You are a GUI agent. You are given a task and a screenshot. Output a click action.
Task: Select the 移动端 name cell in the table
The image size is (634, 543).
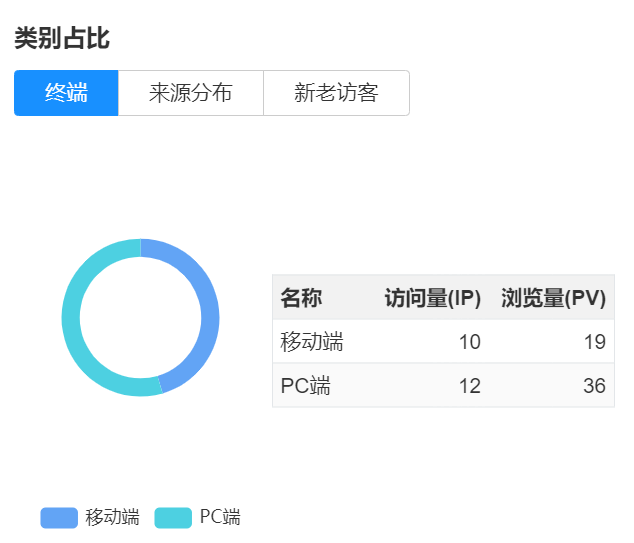(x=312, y=342)
